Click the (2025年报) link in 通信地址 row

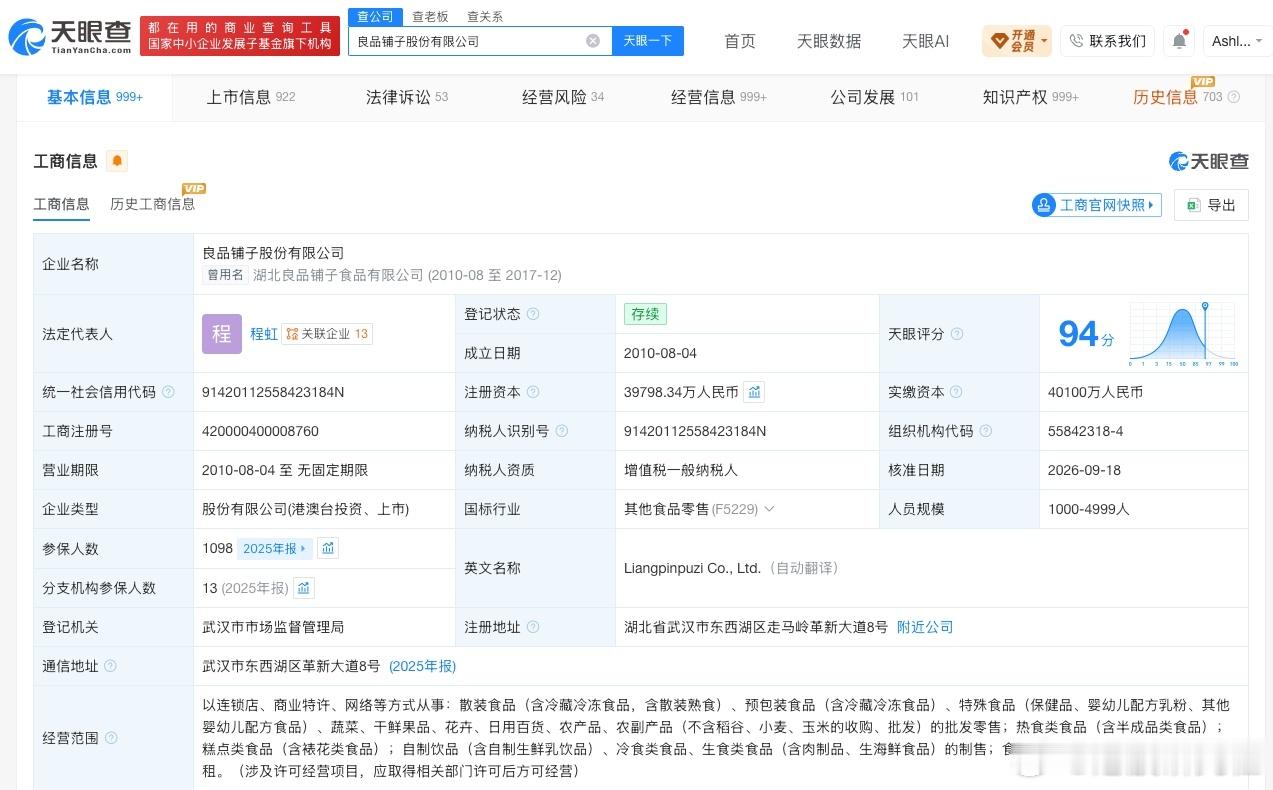coord(422,666)
